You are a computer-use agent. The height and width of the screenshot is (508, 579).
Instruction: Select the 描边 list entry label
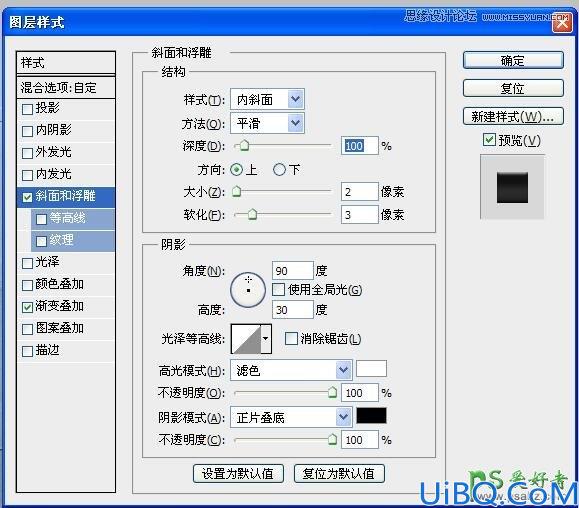[x=47, y=350]
